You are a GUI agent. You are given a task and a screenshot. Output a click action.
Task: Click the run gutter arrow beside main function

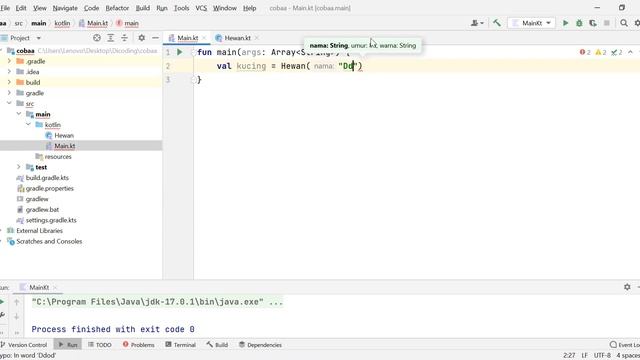[180, 52]
